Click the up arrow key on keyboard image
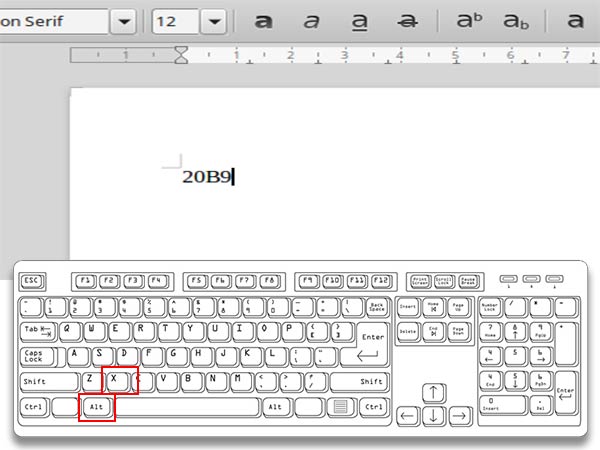 tap(433, 391)
